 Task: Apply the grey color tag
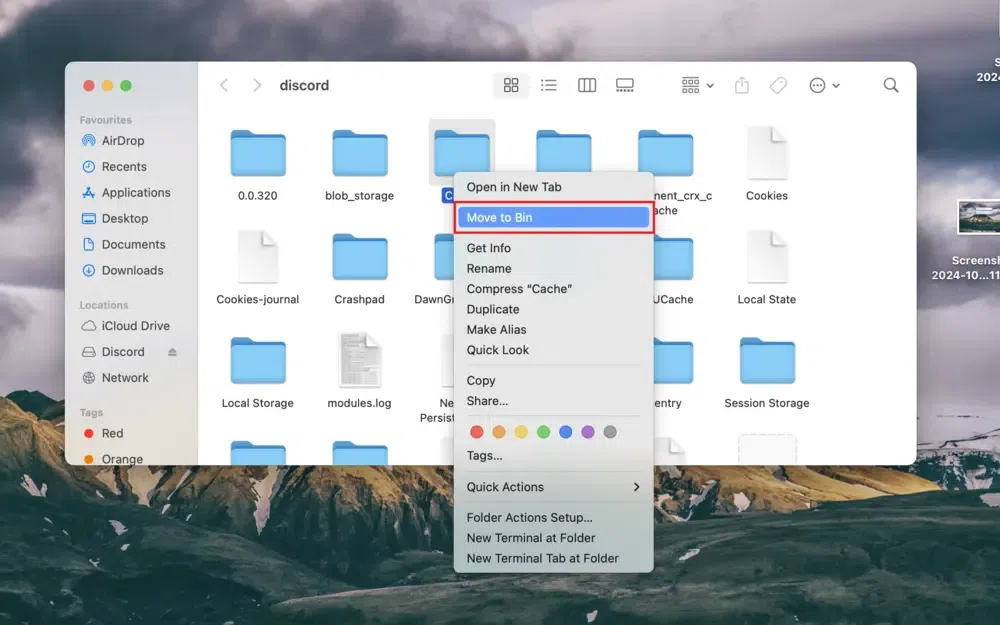click(x=610, y=432)
